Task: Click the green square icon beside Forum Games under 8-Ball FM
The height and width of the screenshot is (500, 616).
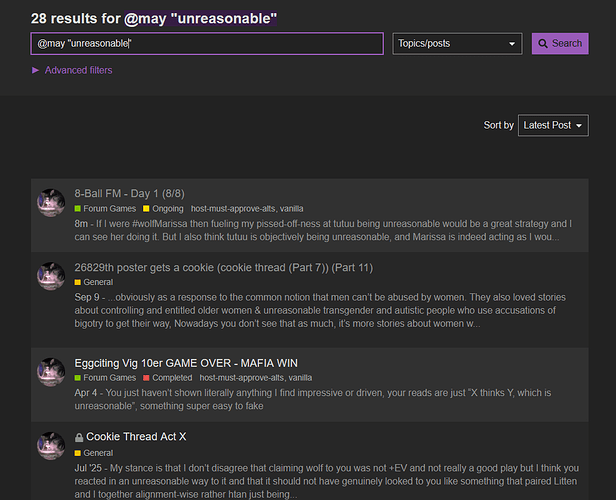Action: coord(77,209)
